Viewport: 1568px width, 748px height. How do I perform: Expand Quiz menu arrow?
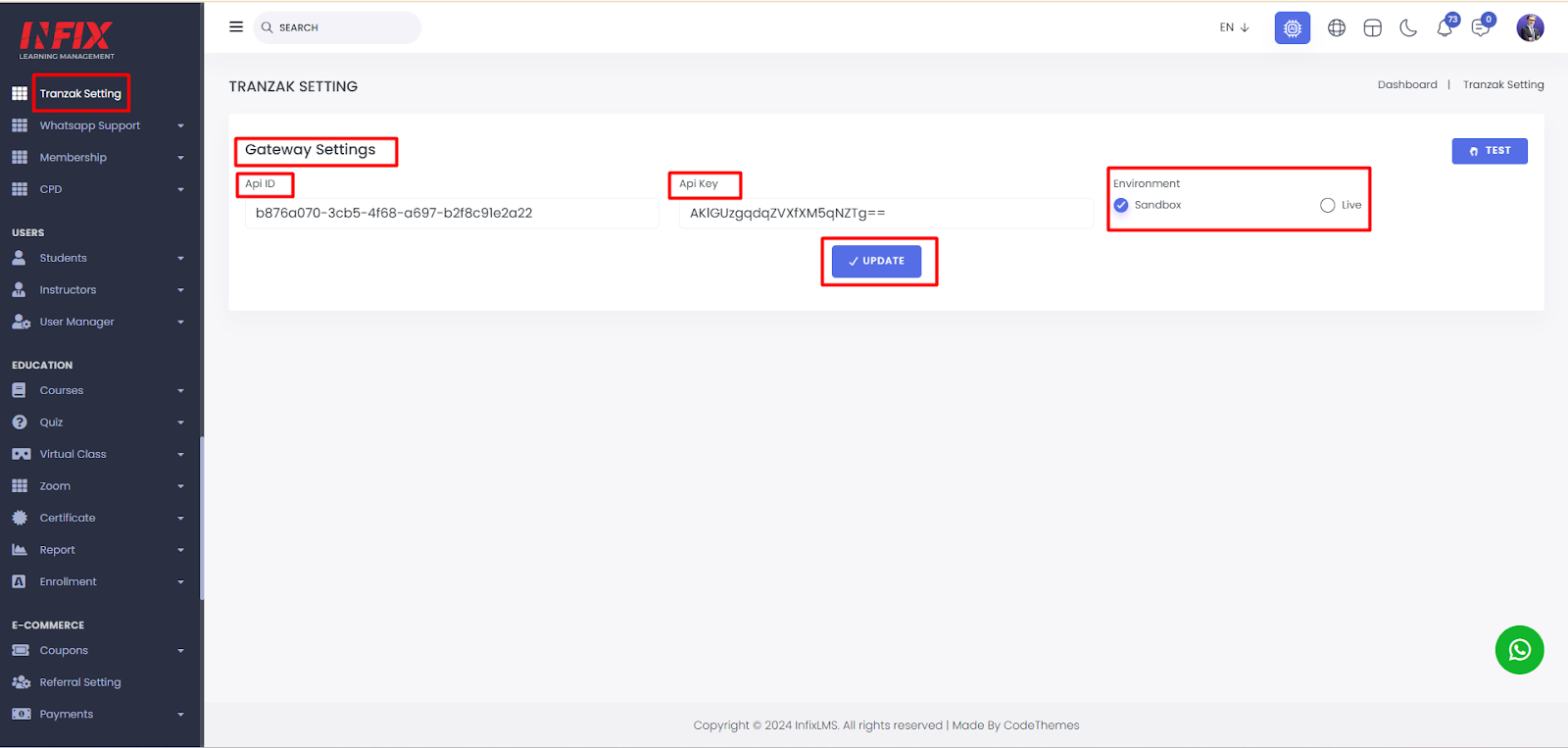pos(180,423)
